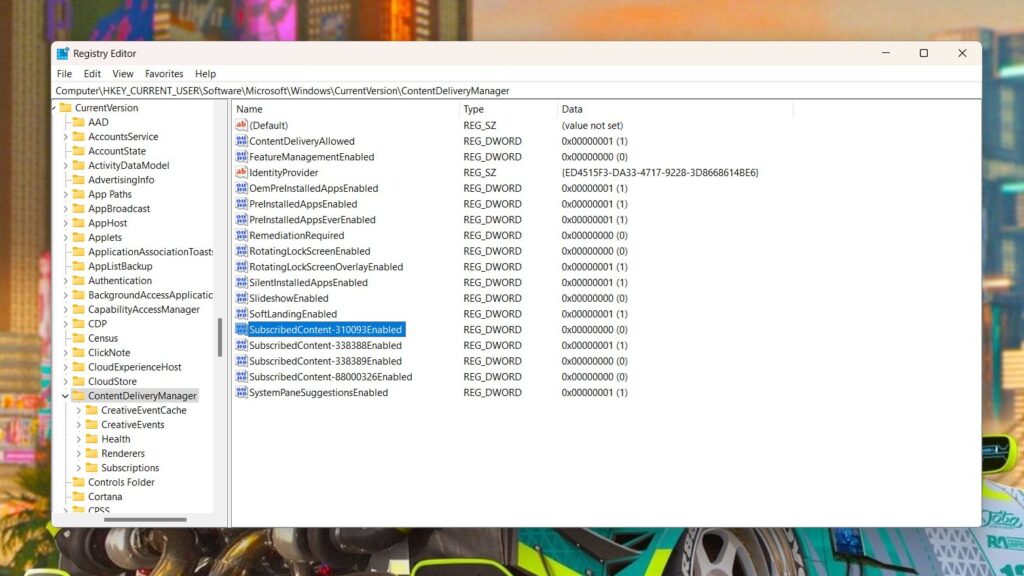The height and width of the screenshot is (576, 1024).
Task: Click the tree pane horizontal scrollbar thumb
Action: [x=145, y=520]
